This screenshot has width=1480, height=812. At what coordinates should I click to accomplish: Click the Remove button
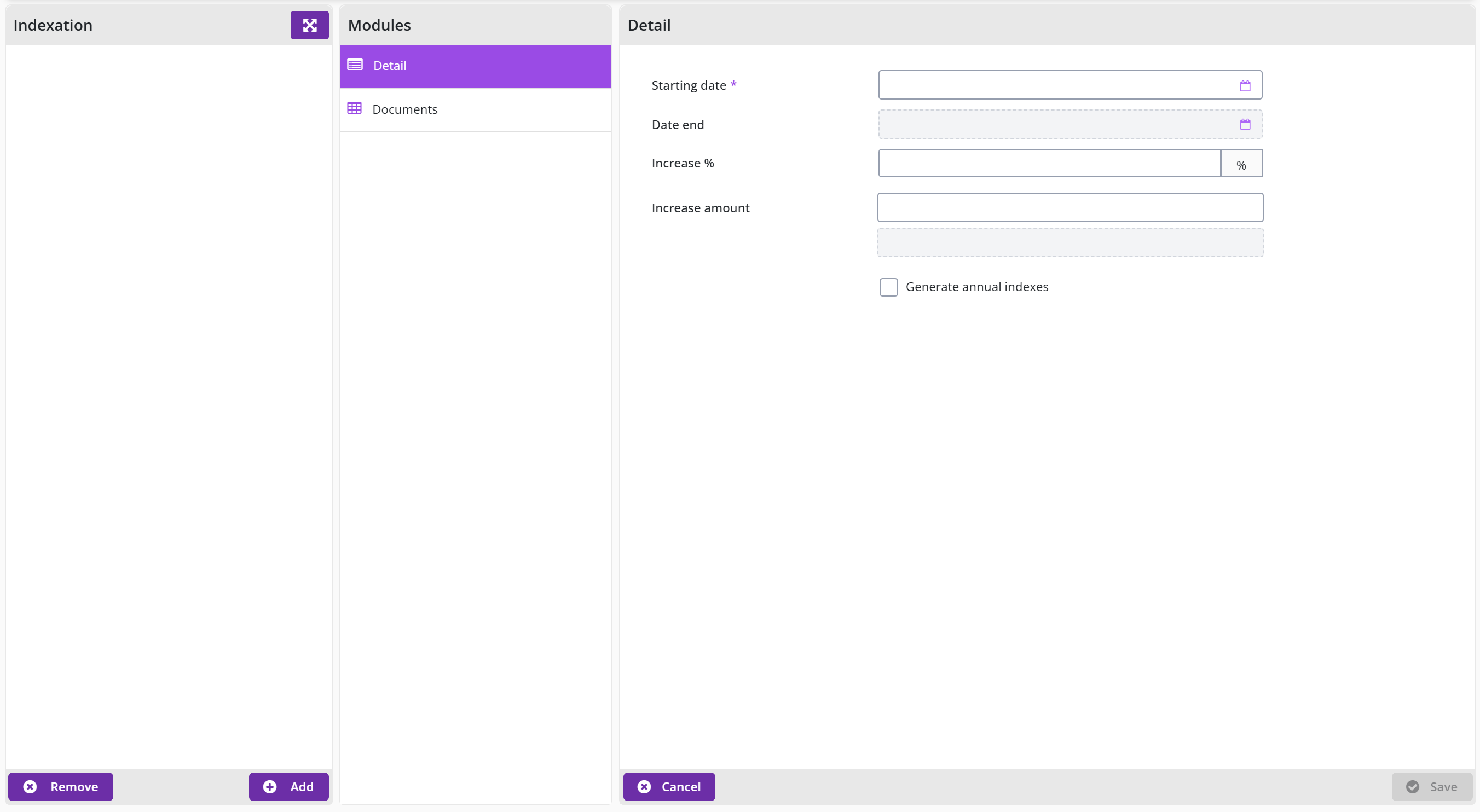coord(60,787)
